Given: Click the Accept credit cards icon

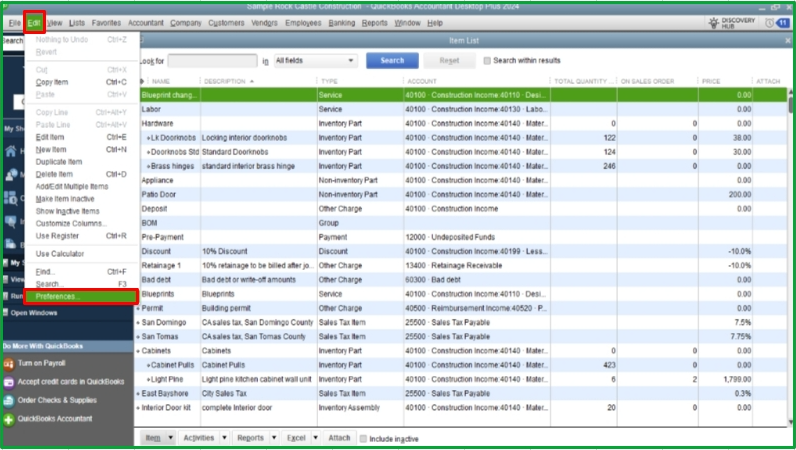Looking at the screenshot, I should click(9, 381).
